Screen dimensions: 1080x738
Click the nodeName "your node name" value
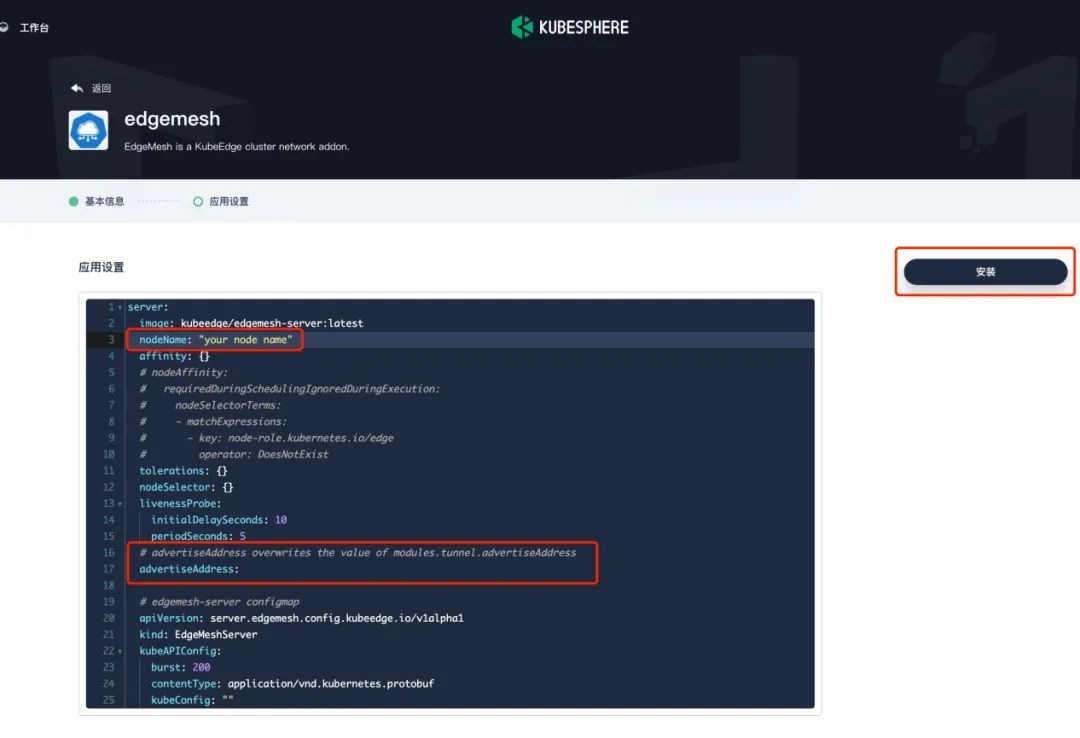tap(245, 340)
